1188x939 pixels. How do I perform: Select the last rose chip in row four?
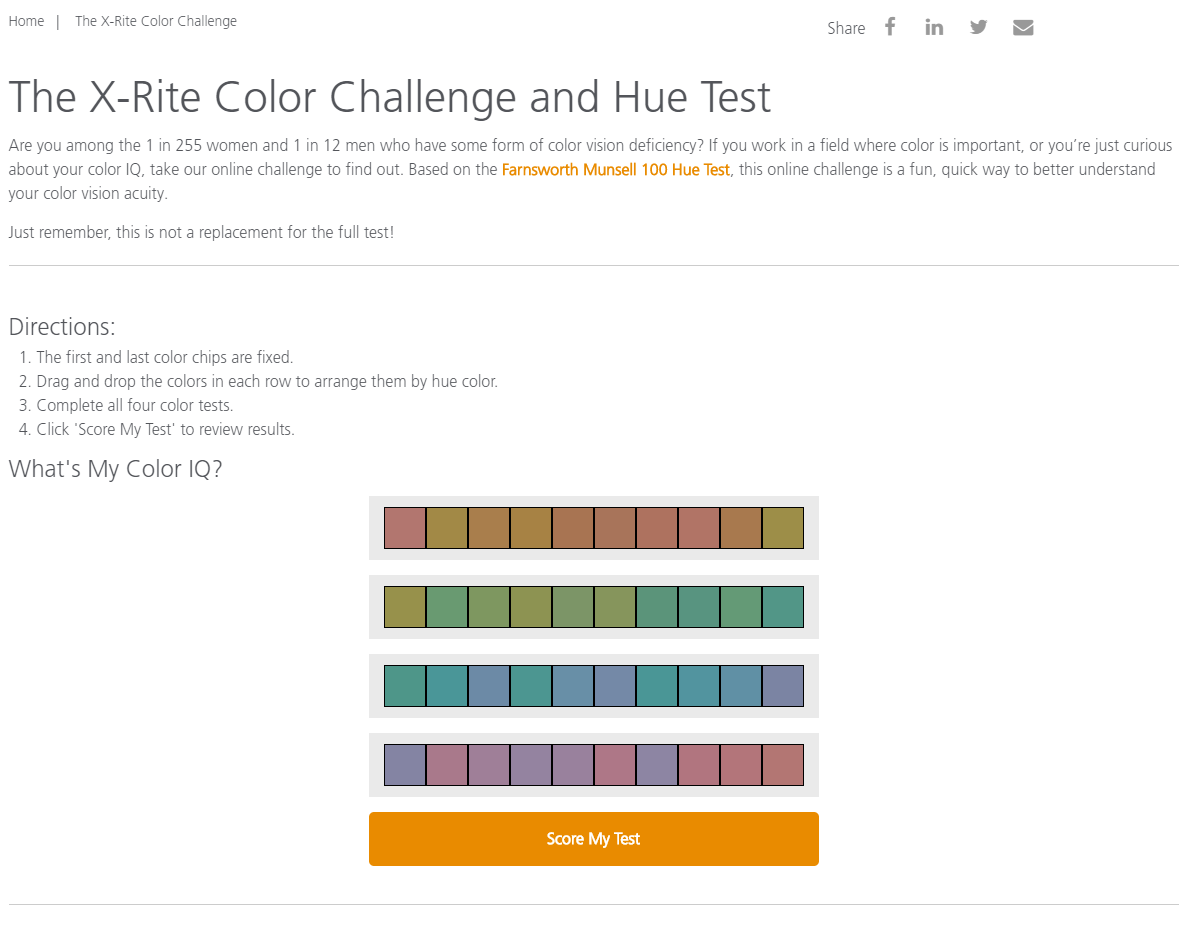(x=783, y=765)
